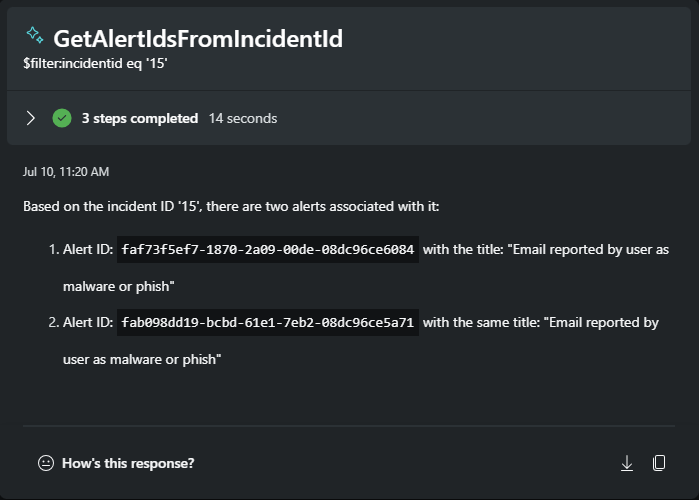Click the second list item's "Alert ID:" label
The image size is (699, 500).
88,323
